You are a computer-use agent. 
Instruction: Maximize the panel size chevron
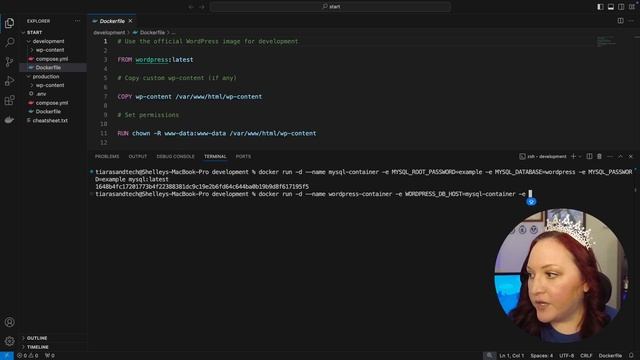(620, 156)
